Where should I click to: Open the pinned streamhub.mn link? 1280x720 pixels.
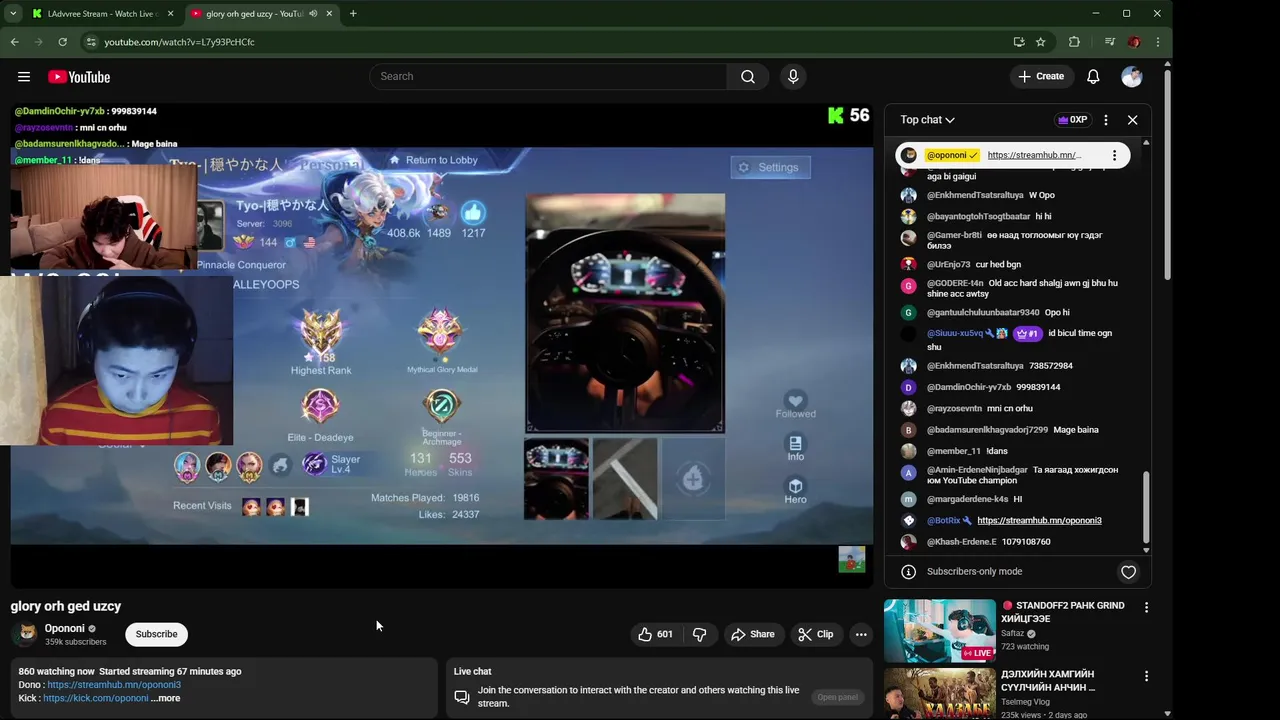click(x=1034, y=155)
